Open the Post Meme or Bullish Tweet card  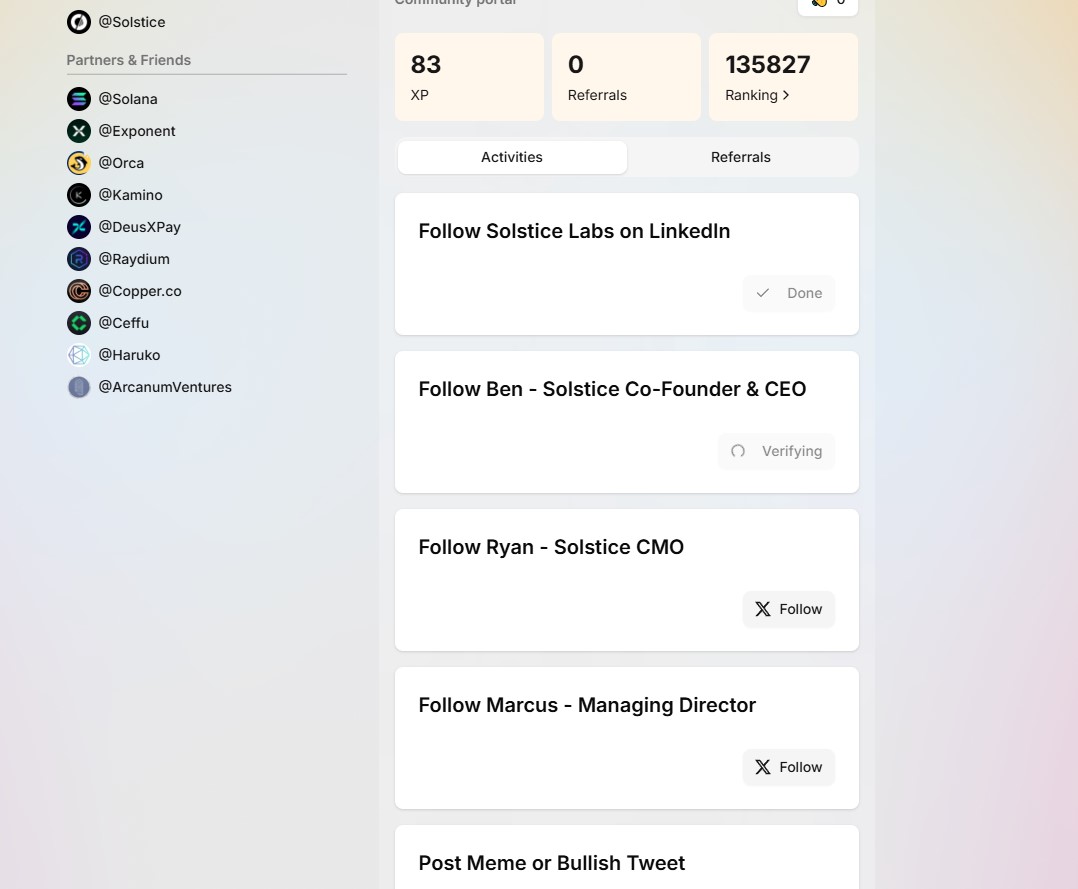(626, 861)
